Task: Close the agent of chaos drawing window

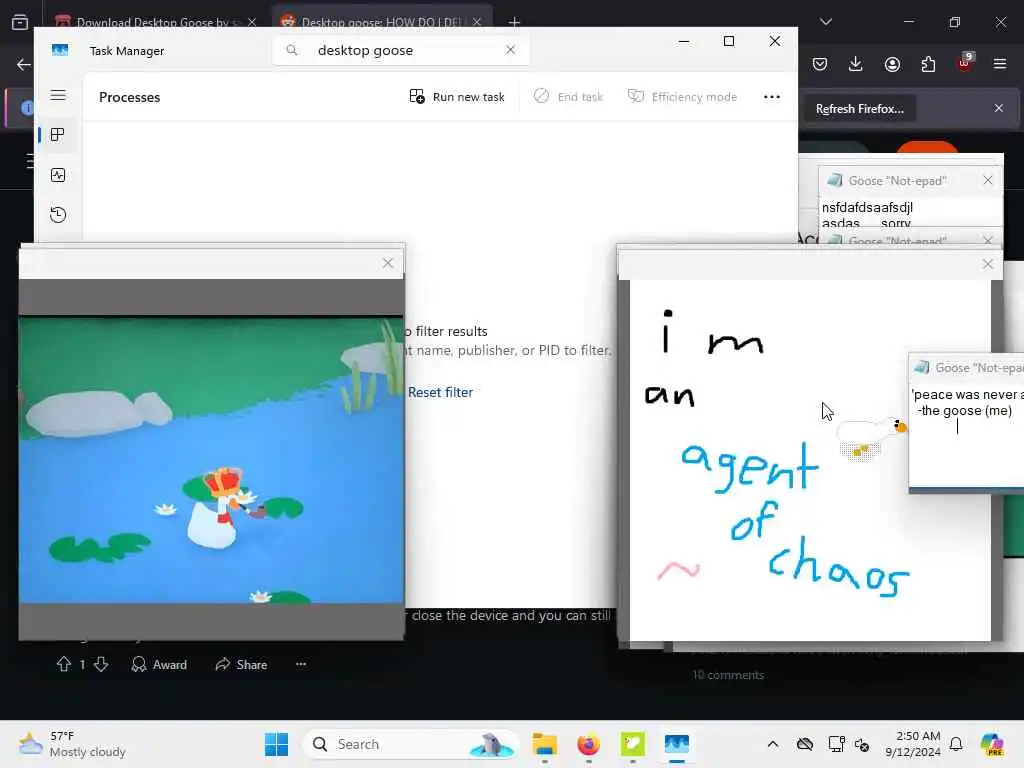Action: pos(987,264)
